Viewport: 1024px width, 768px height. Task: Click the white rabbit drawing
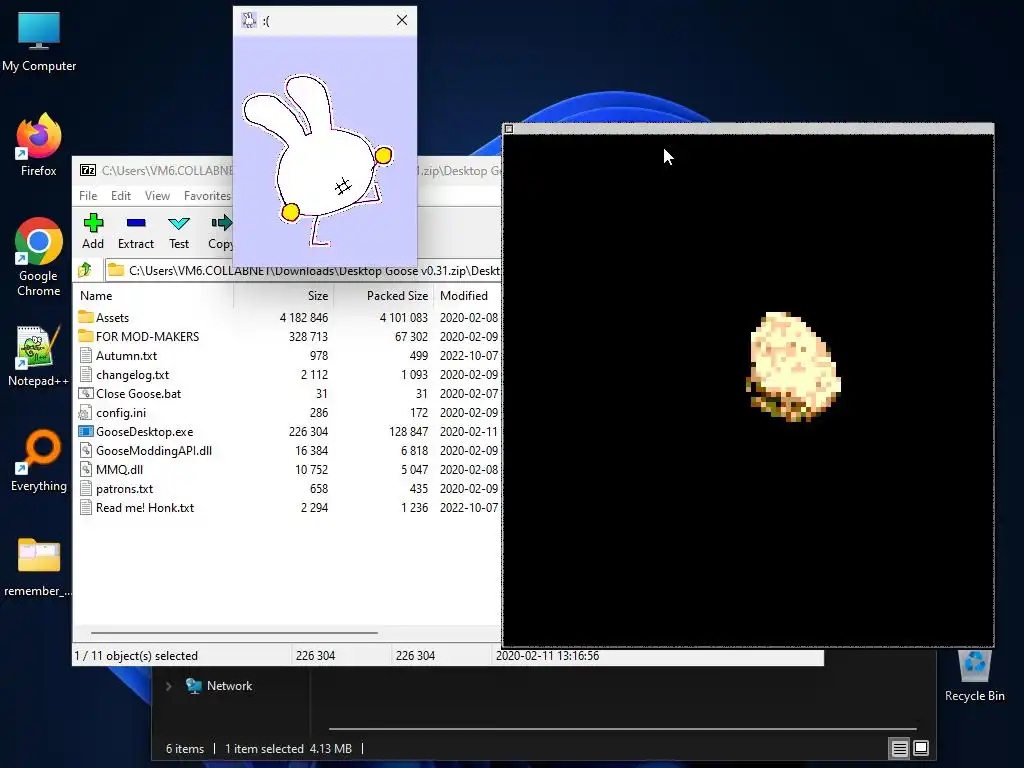click(x=318, y=159)
